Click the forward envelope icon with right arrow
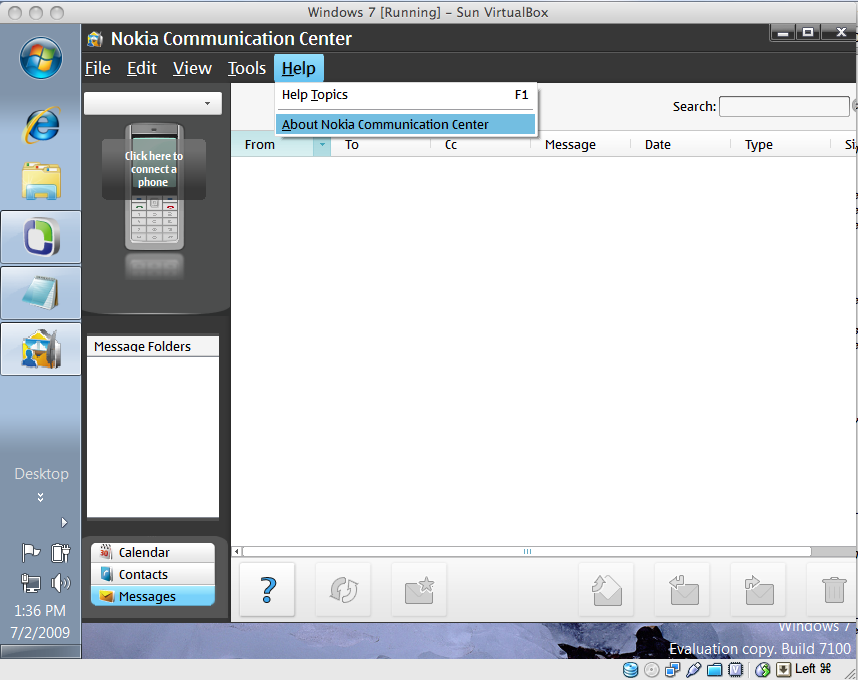Screen dimensions: 858x680 (758, 589)
